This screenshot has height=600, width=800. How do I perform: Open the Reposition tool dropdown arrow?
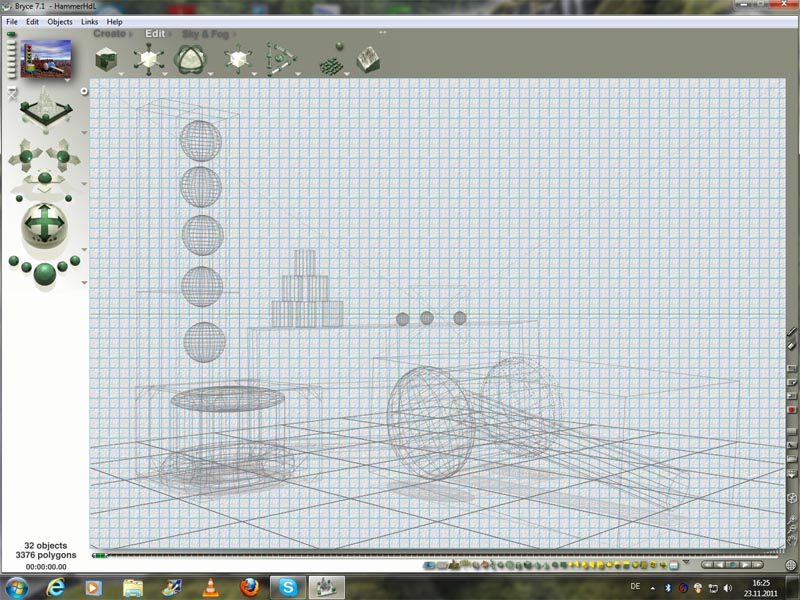pos(254,74)
